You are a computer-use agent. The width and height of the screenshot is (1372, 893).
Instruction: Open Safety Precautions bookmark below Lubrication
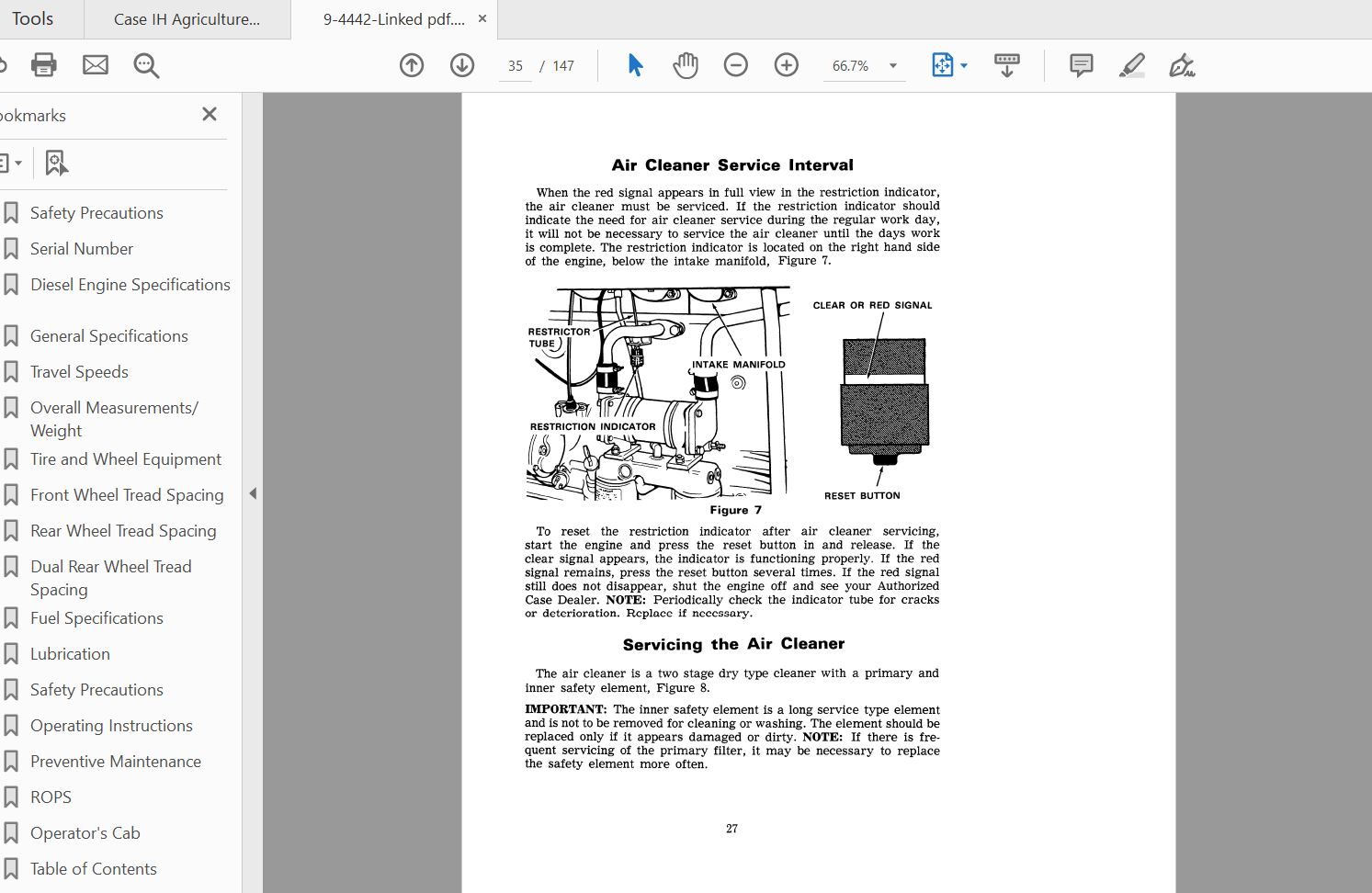point(96,690)
